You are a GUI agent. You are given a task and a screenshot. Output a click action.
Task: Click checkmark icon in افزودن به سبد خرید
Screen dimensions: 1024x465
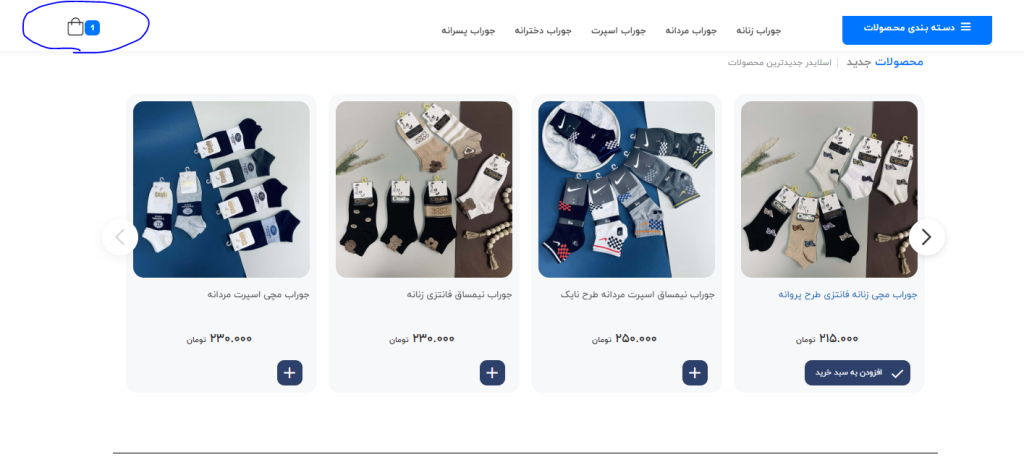(897, 374)
